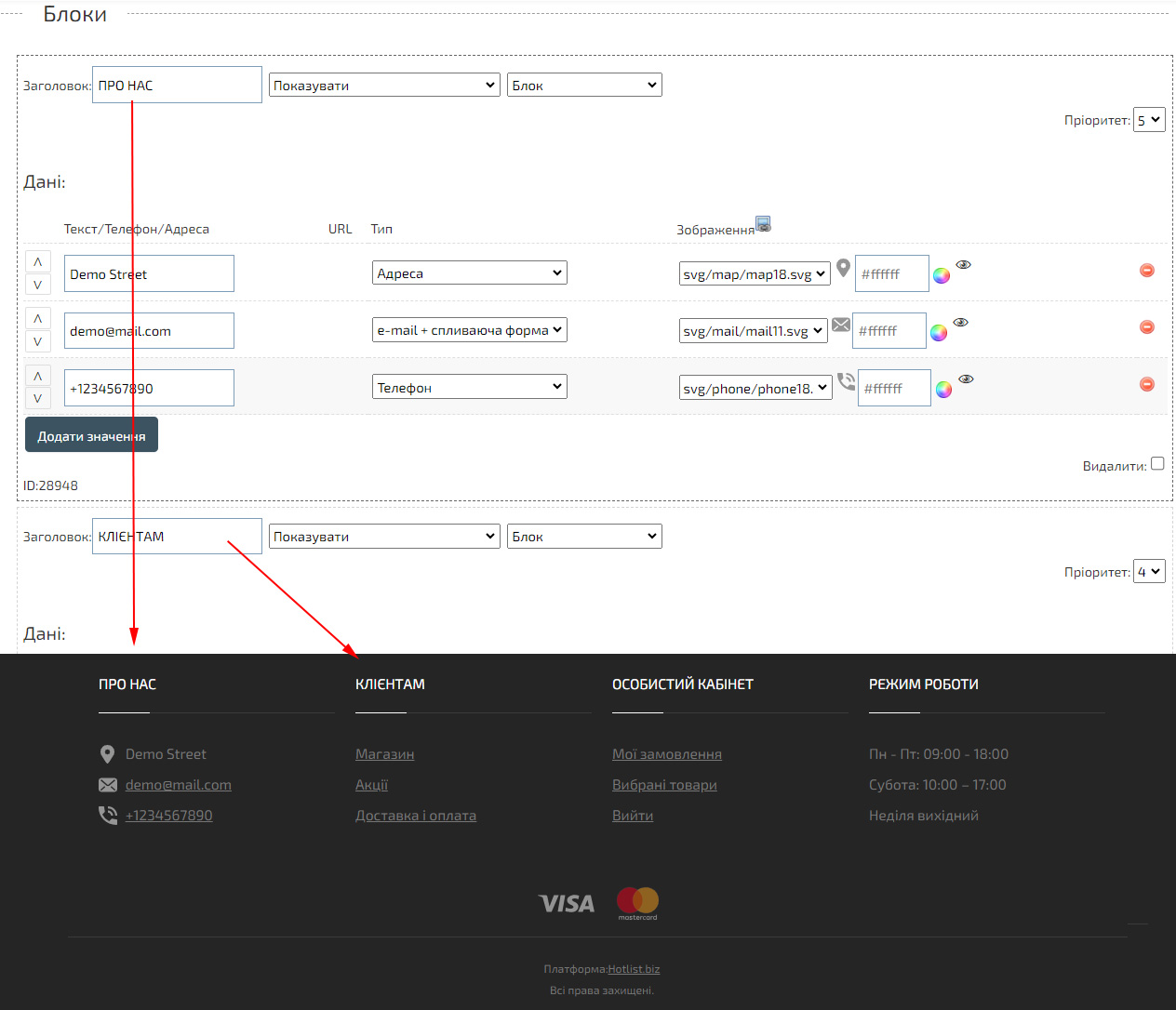Check the Видалити checkbox
The height and width of the screenshot is (1010, 1176).
pyautogui.click(x=1157, y=463)
